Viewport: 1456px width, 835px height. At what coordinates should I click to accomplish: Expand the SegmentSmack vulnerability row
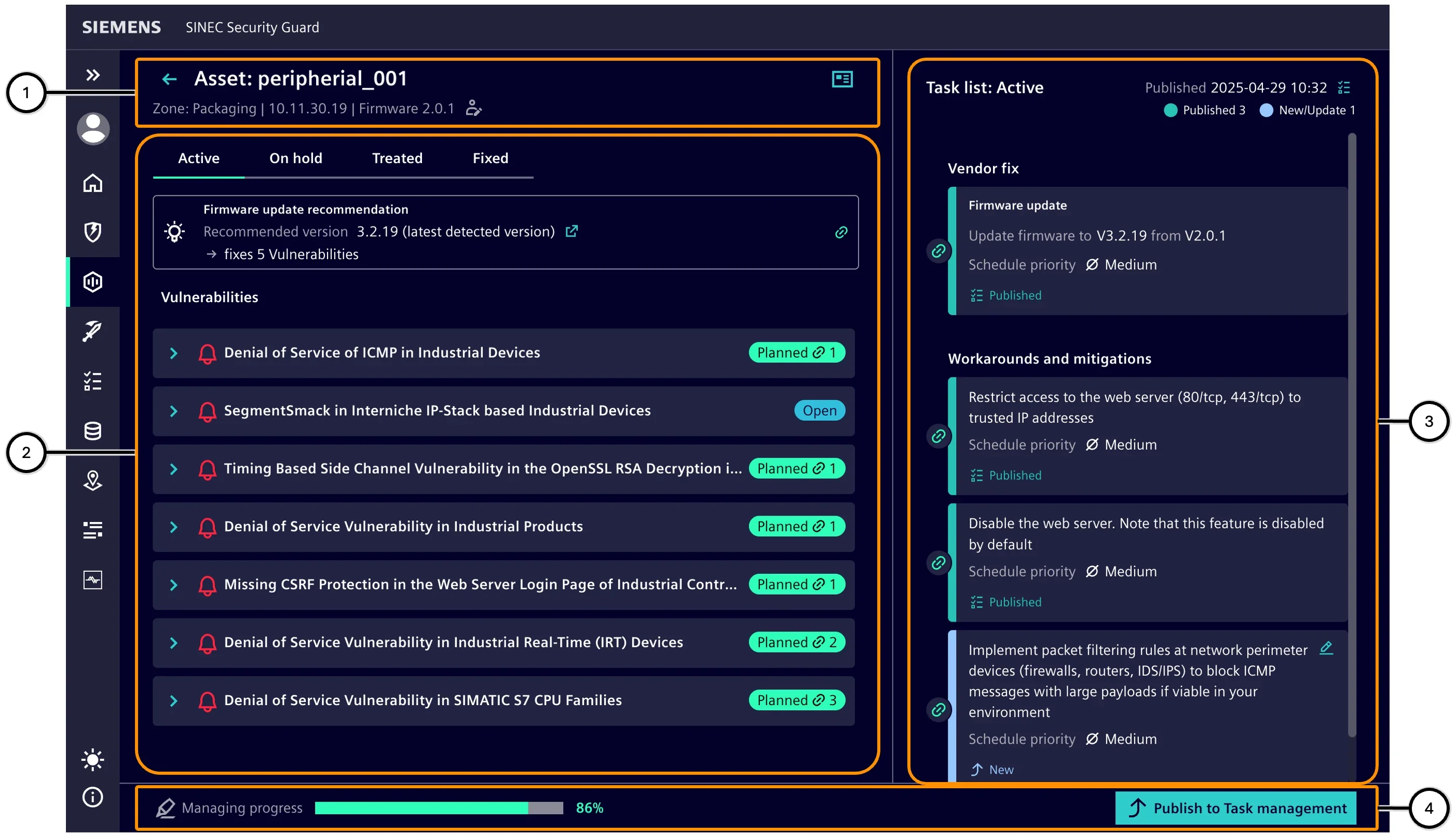tap(173, 411)
